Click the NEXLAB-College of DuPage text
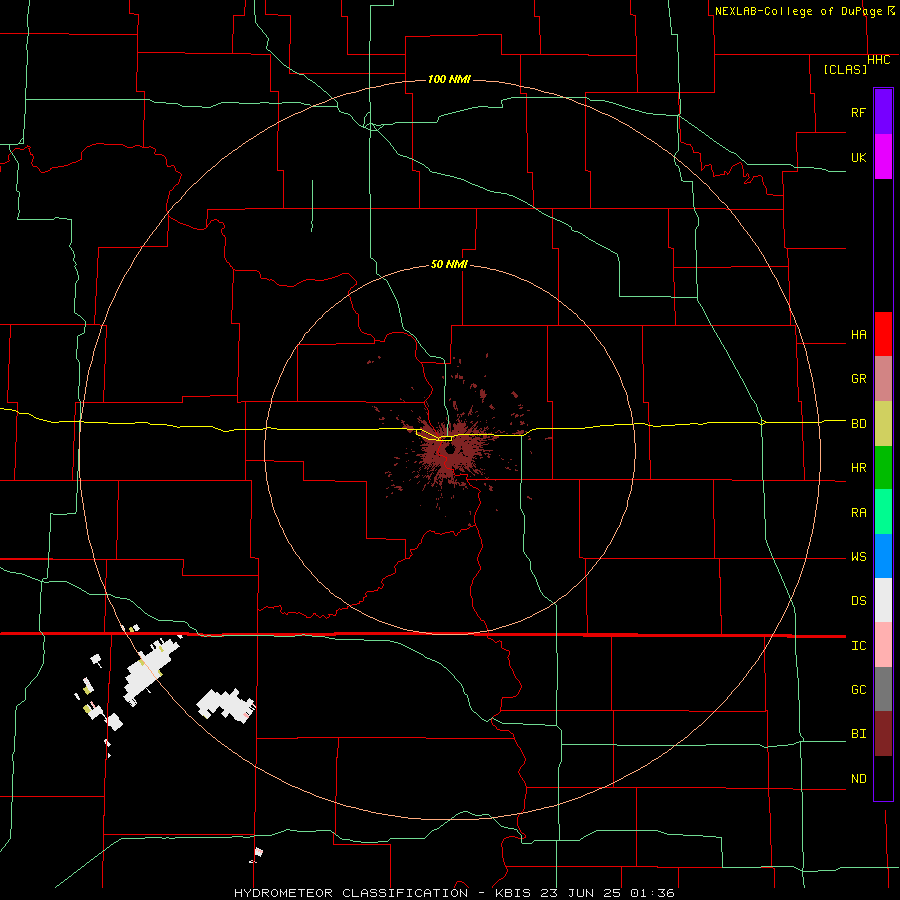The height and width of the screenshot is (900, 900). [x=800, y=11]
